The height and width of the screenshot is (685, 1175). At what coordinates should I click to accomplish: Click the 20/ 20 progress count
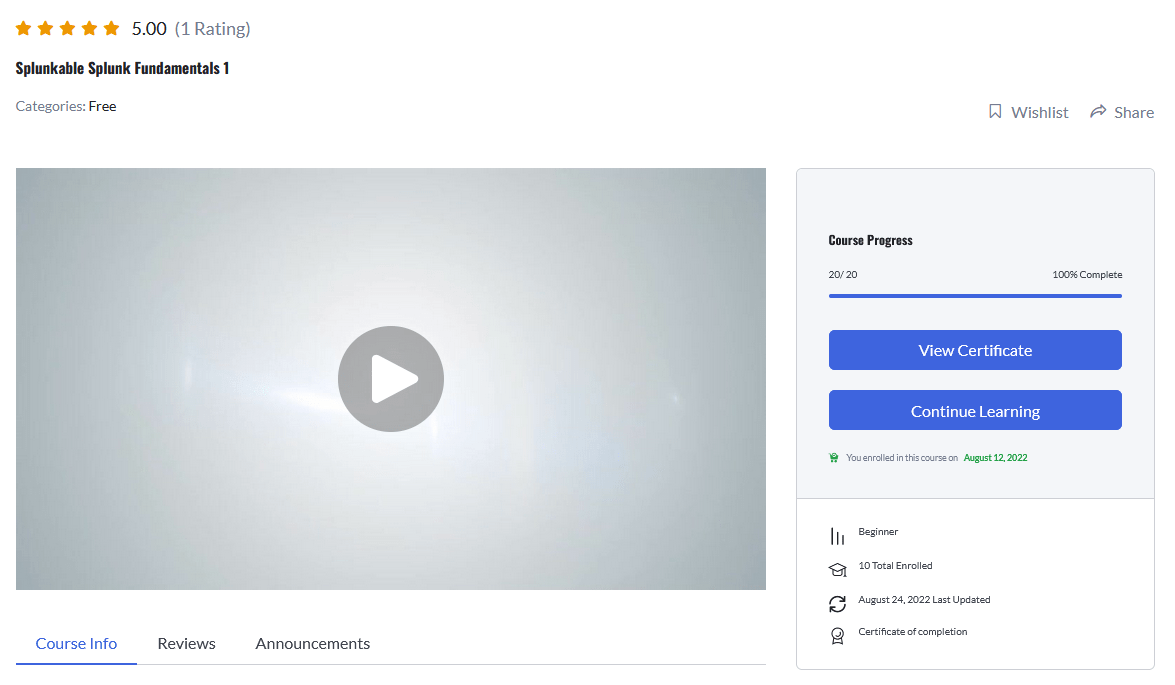(x=843, y=275)
